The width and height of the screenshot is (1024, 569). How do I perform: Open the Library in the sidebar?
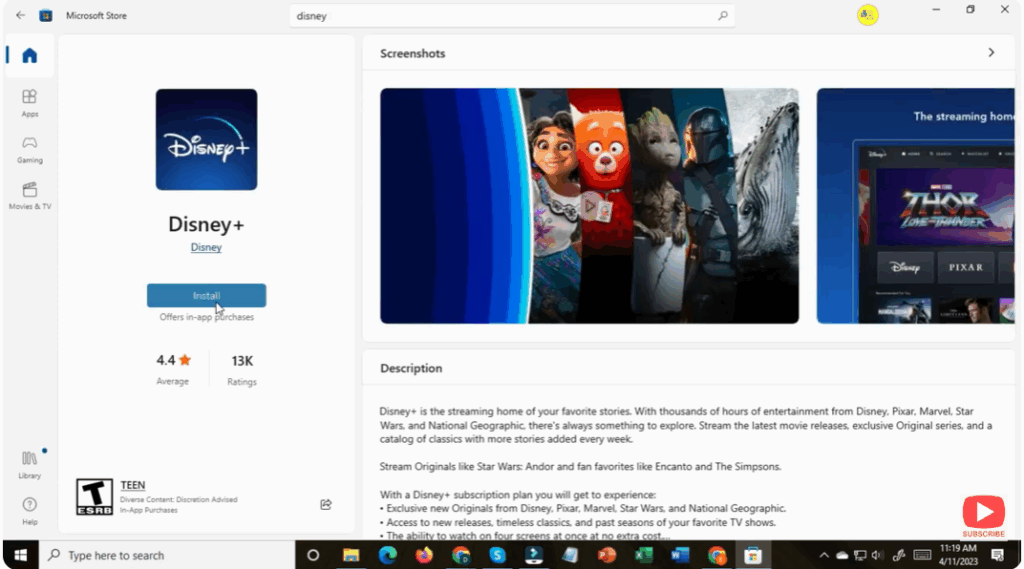pyautogui.click(x=29, y=464)
